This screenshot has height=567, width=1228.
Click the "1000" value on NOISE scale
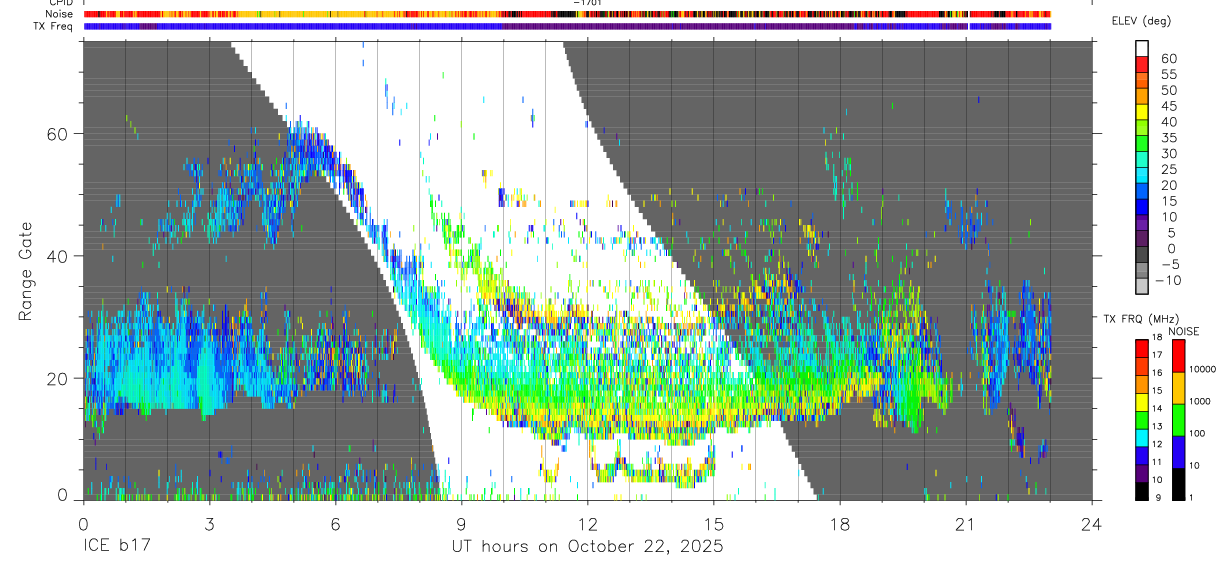(1199, 401)
